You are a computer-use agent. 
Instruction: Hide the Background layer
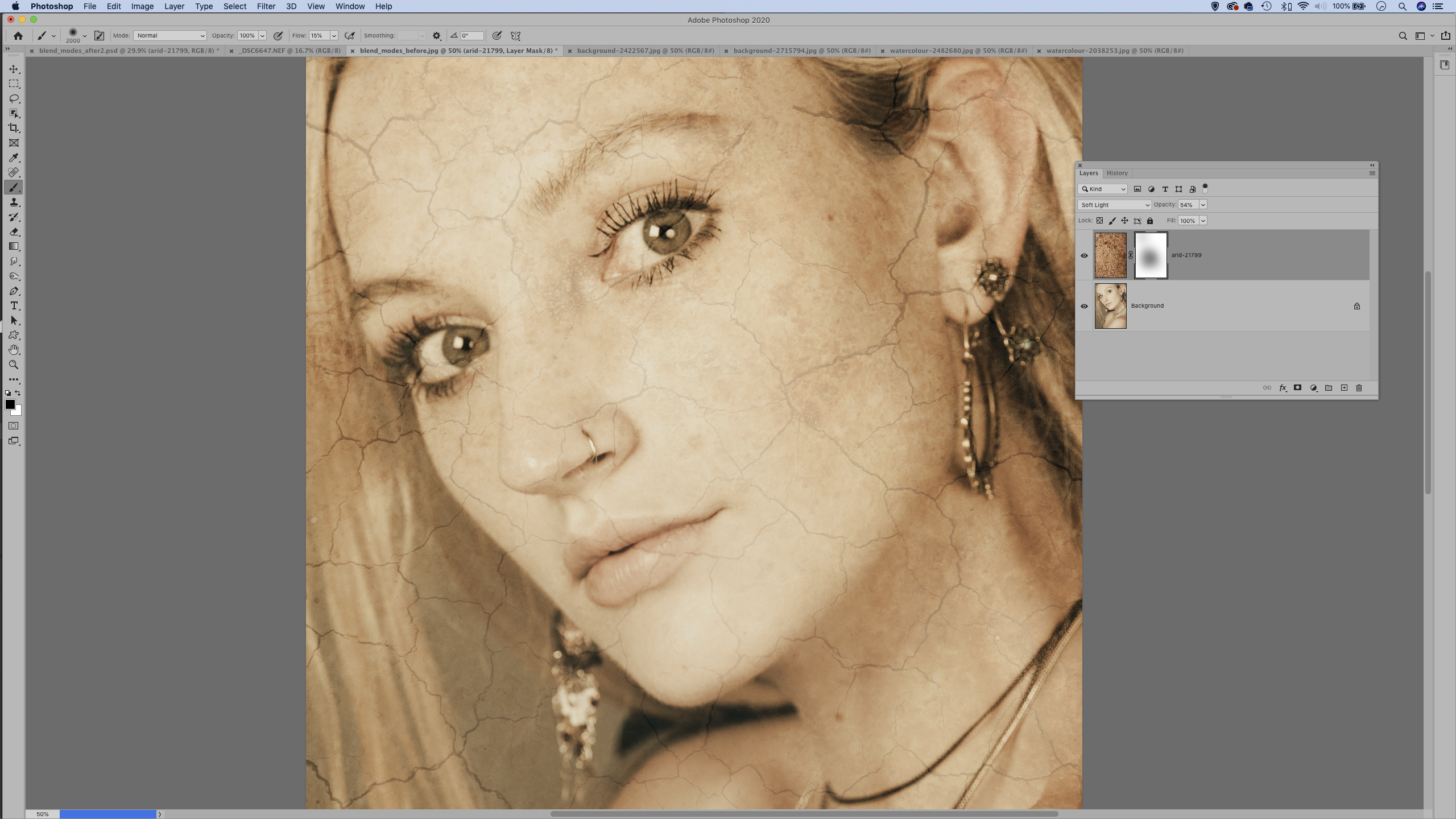pyautogui.click(x=1084, y=306)
